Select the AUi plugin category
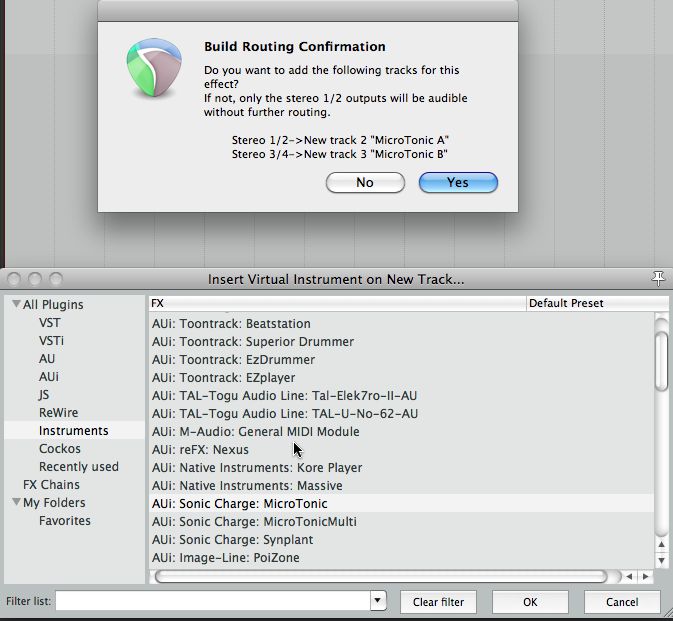The width and height of the screenshot is (673, 621). (49, 377)
